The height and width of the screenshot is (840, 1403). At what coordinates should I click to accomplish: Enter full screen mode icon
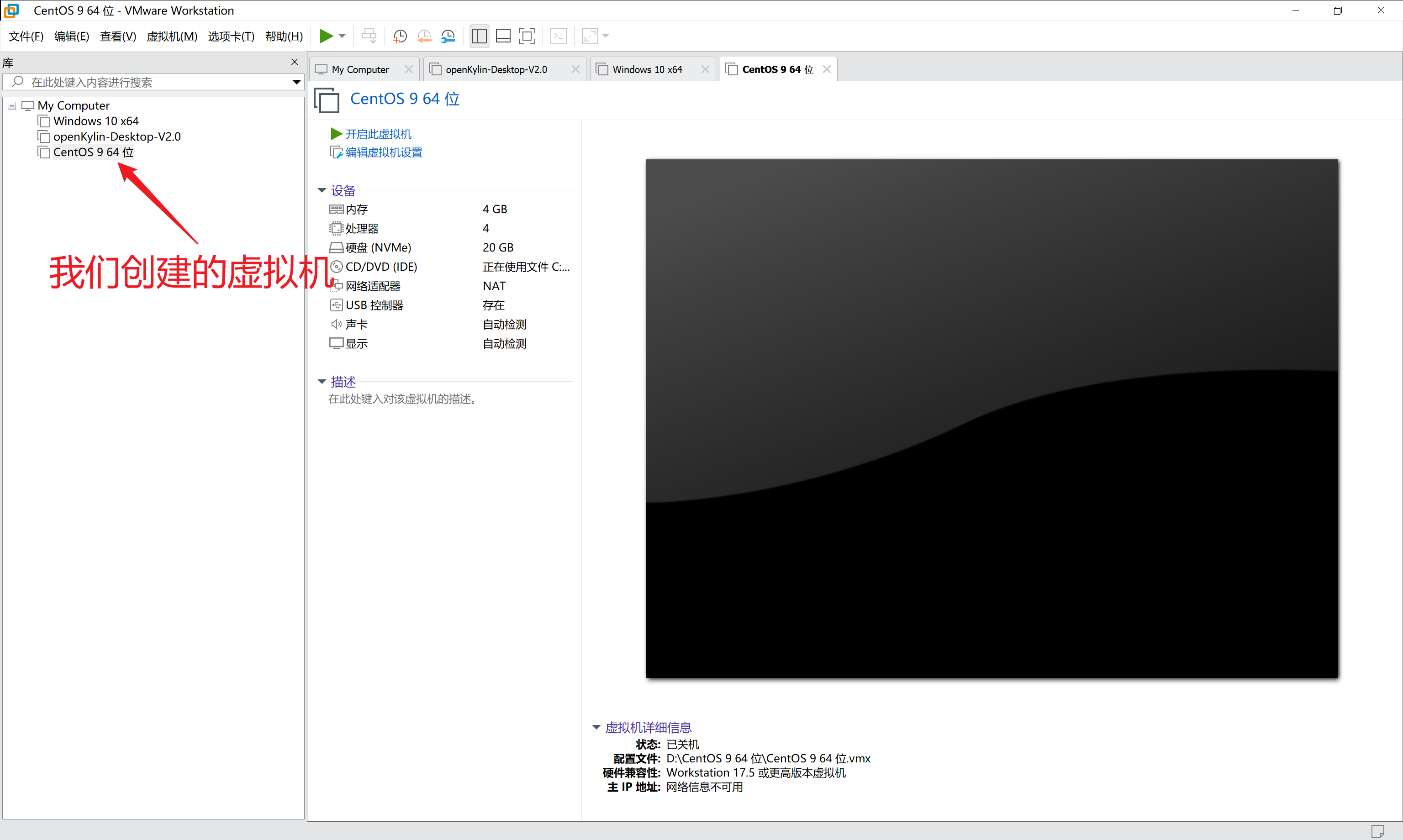pyautogui.click(x=527, y=36)
